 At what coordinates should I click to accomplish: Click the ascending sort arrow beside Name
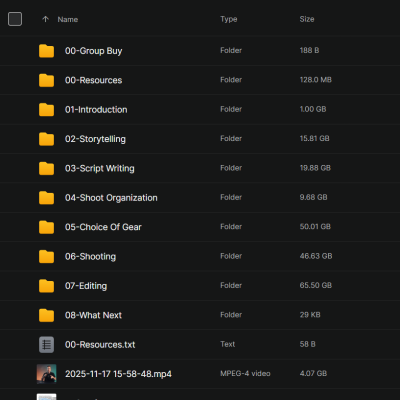click(45, 19)
